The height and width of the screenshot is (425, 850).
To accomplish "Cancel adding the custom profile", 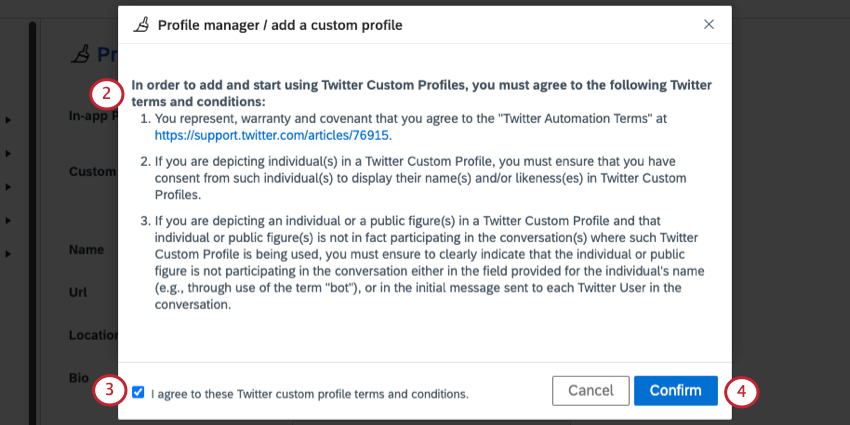I will pyautogui.click(x=591, y=391).
